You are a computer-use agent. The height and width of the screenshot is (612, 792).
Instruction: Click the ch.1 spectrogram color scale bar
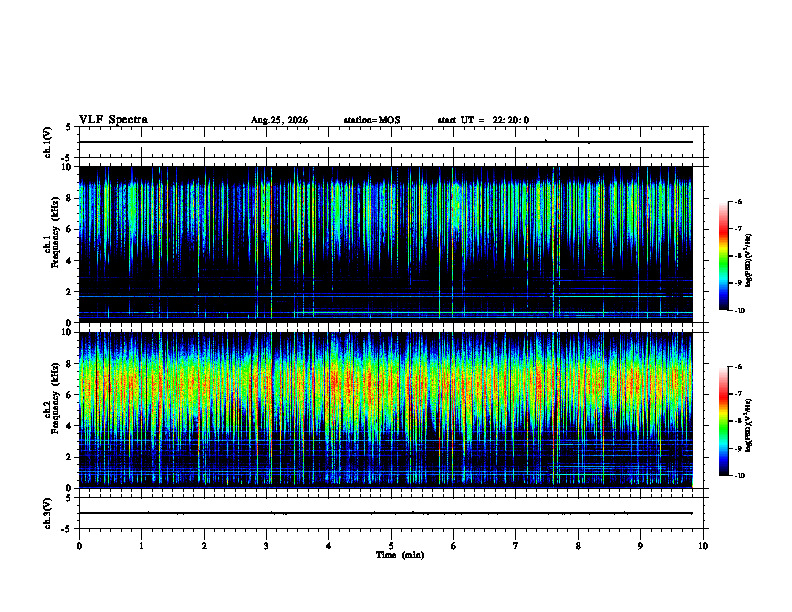coord(723,256)
